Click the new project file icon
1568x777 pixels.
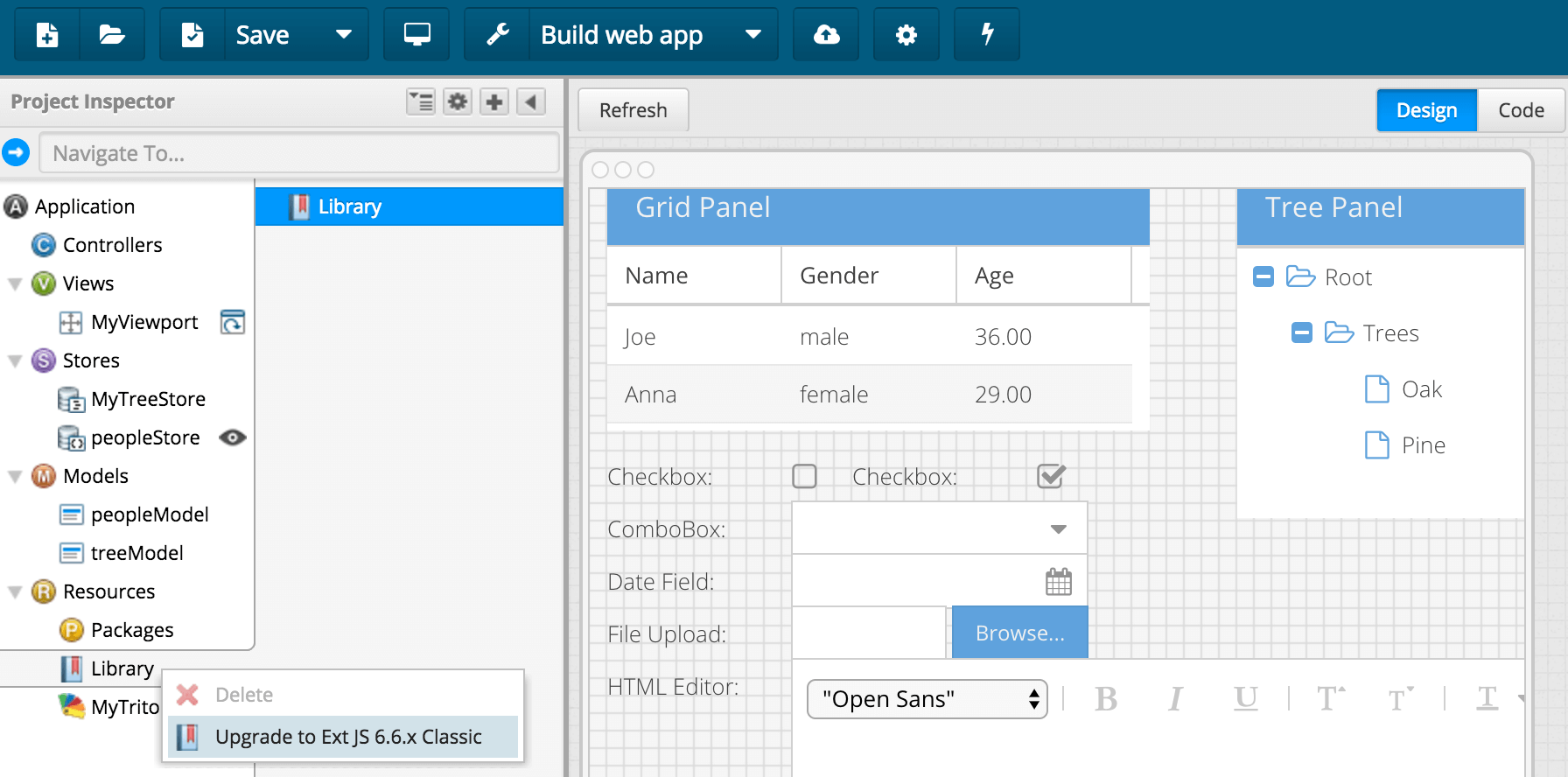47,35
